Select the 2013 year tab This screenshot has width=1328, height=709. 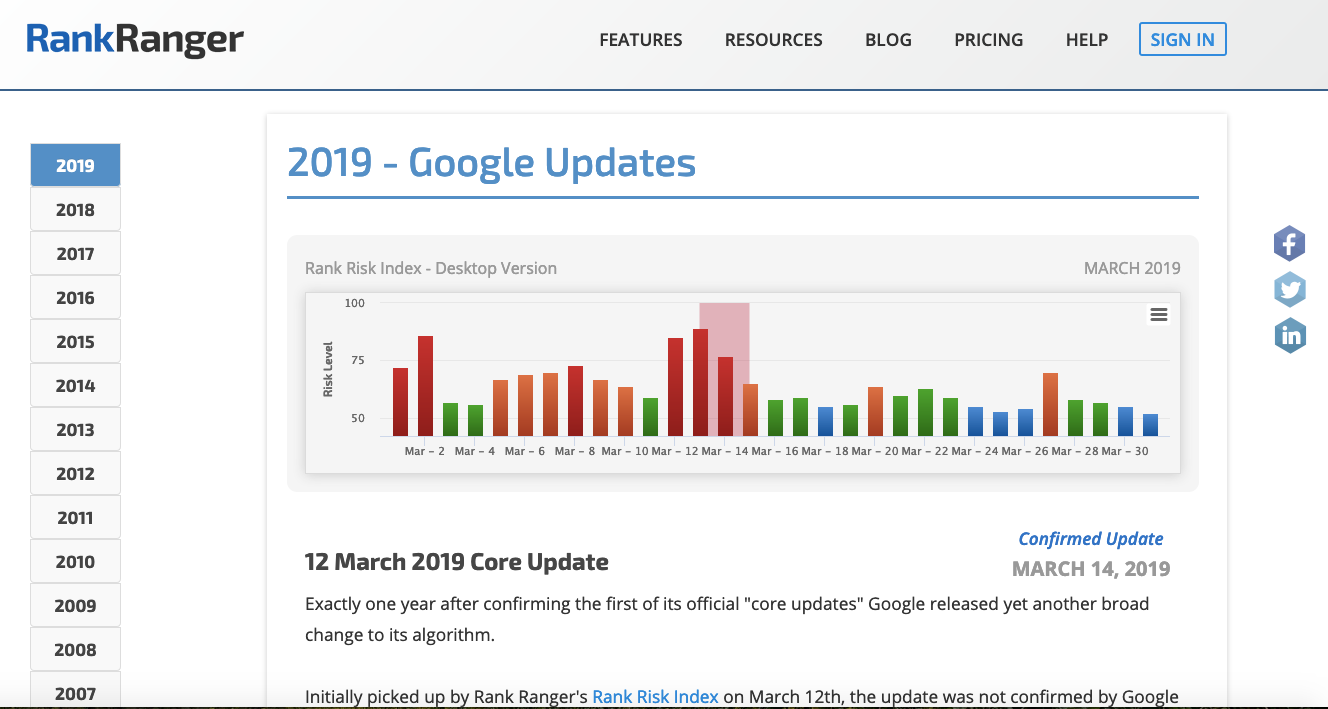tap(75, 430)
